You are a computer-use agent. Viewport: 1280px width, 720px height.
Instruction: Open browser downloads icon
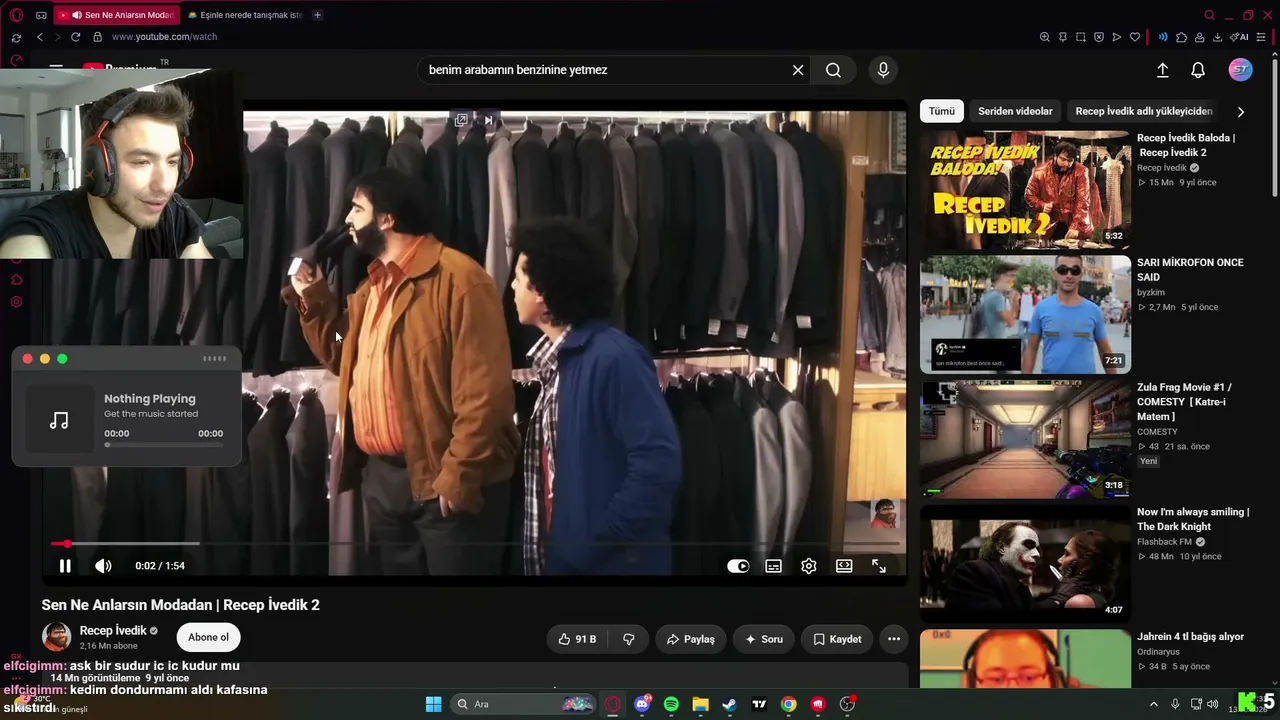(x=1217, y=37)
